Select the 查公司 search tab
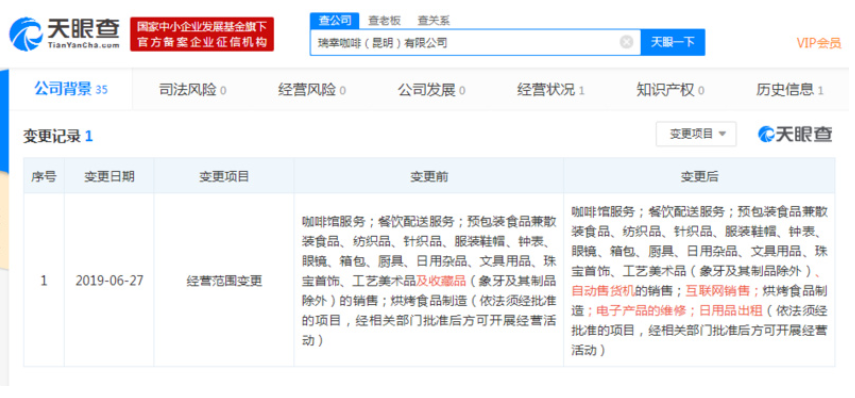 tap(335, 21)
